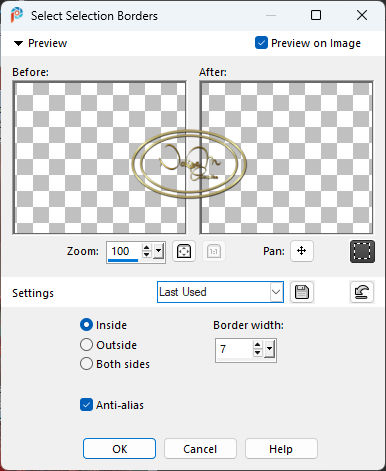Collapse the Preview section triangle
This screenshot has width=386, height=471.
[x=18, y=43]
